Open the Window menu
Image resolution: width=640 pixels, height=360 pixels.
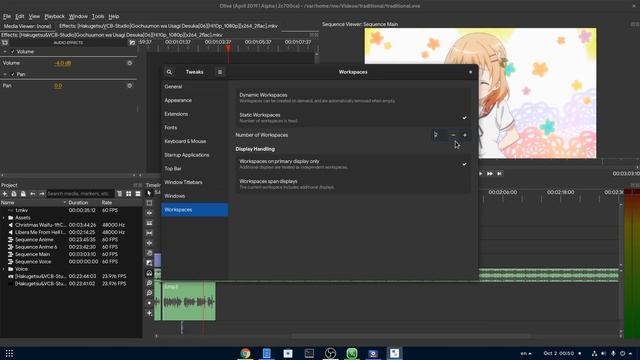tap(78, 16)
